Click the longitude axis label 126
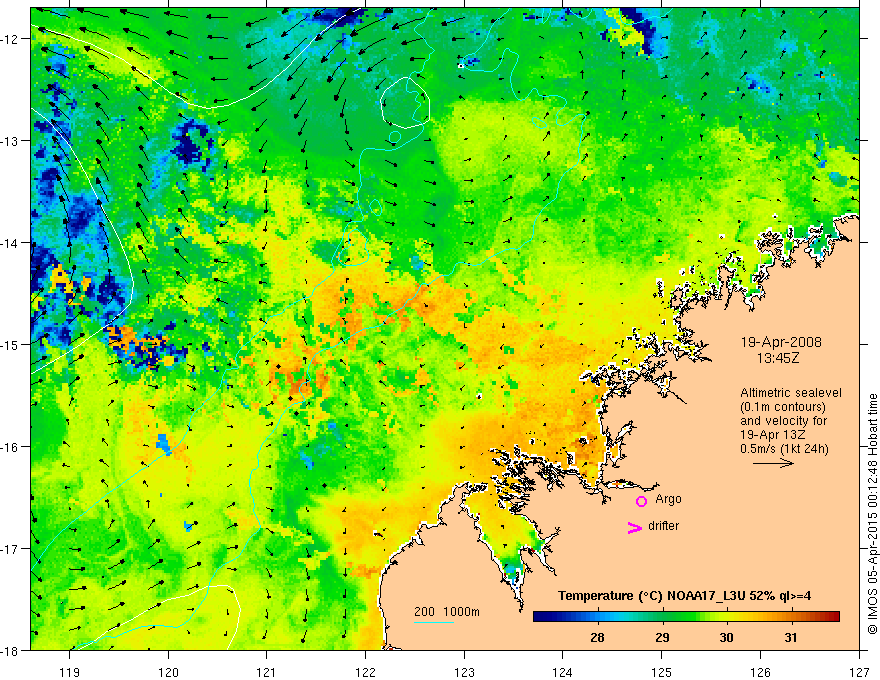880x680 pixels. [x=760, y=672]
